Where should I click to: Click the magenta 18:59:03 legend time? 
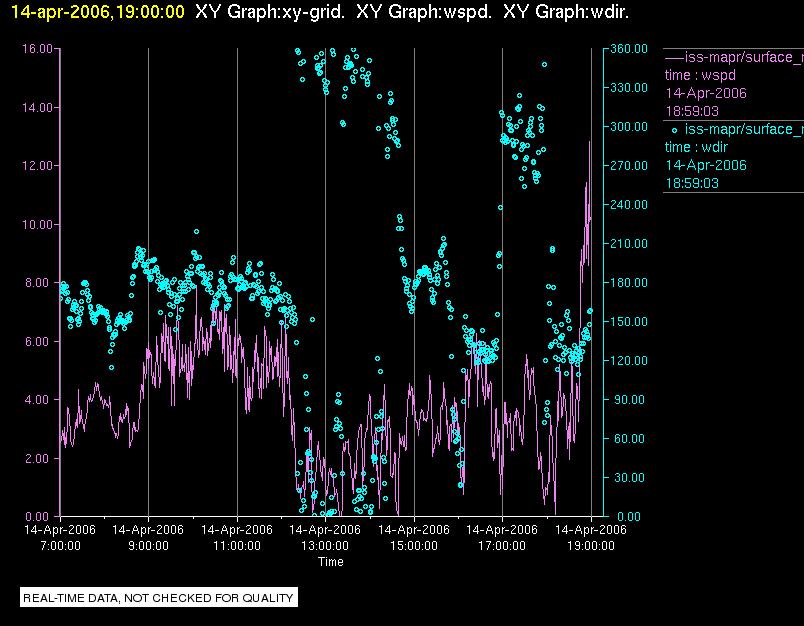692,111
